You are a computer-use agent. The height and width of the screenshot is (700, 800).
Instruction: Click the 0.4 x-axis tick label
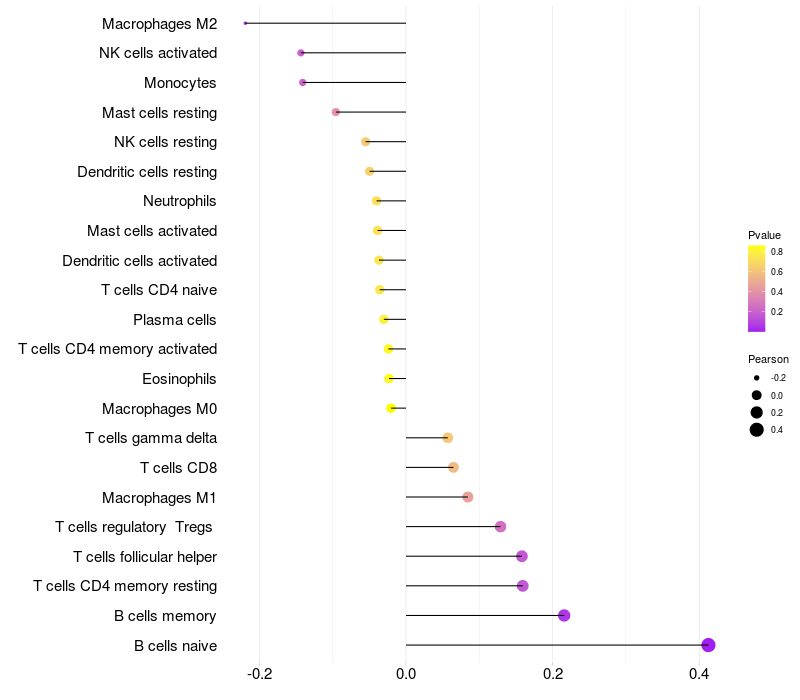[699, 674]
